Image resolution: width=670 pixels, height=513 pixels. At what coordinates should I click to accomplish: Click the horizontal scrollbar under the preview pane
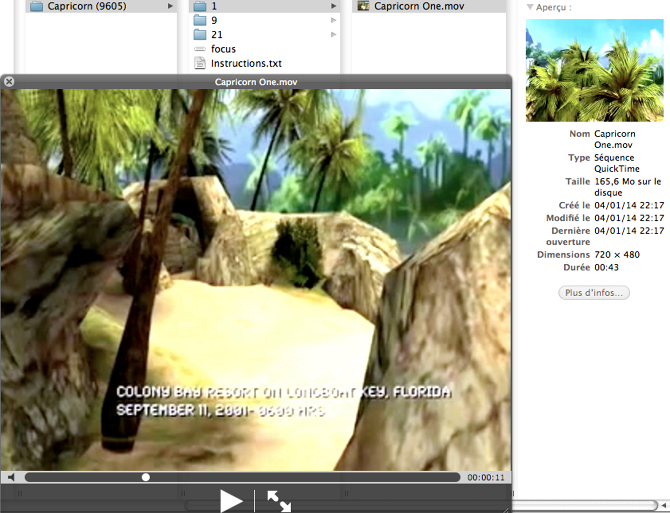click(590, 505)
